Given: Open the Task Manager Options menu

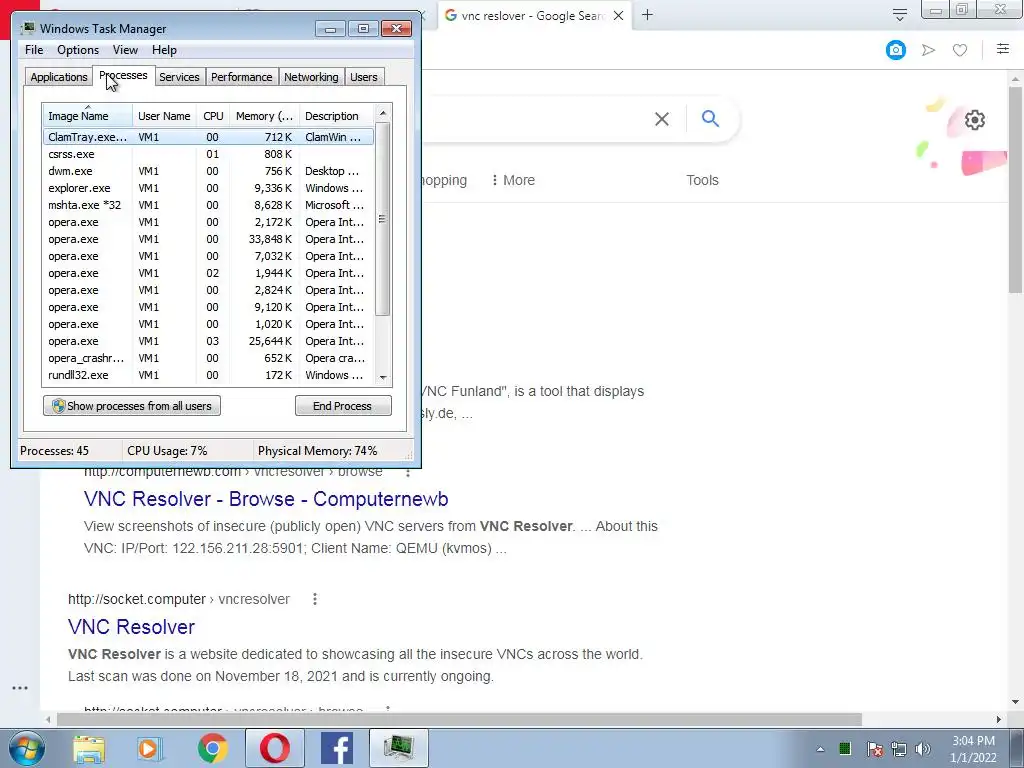Looking at the screenshot, I should 78,50.
